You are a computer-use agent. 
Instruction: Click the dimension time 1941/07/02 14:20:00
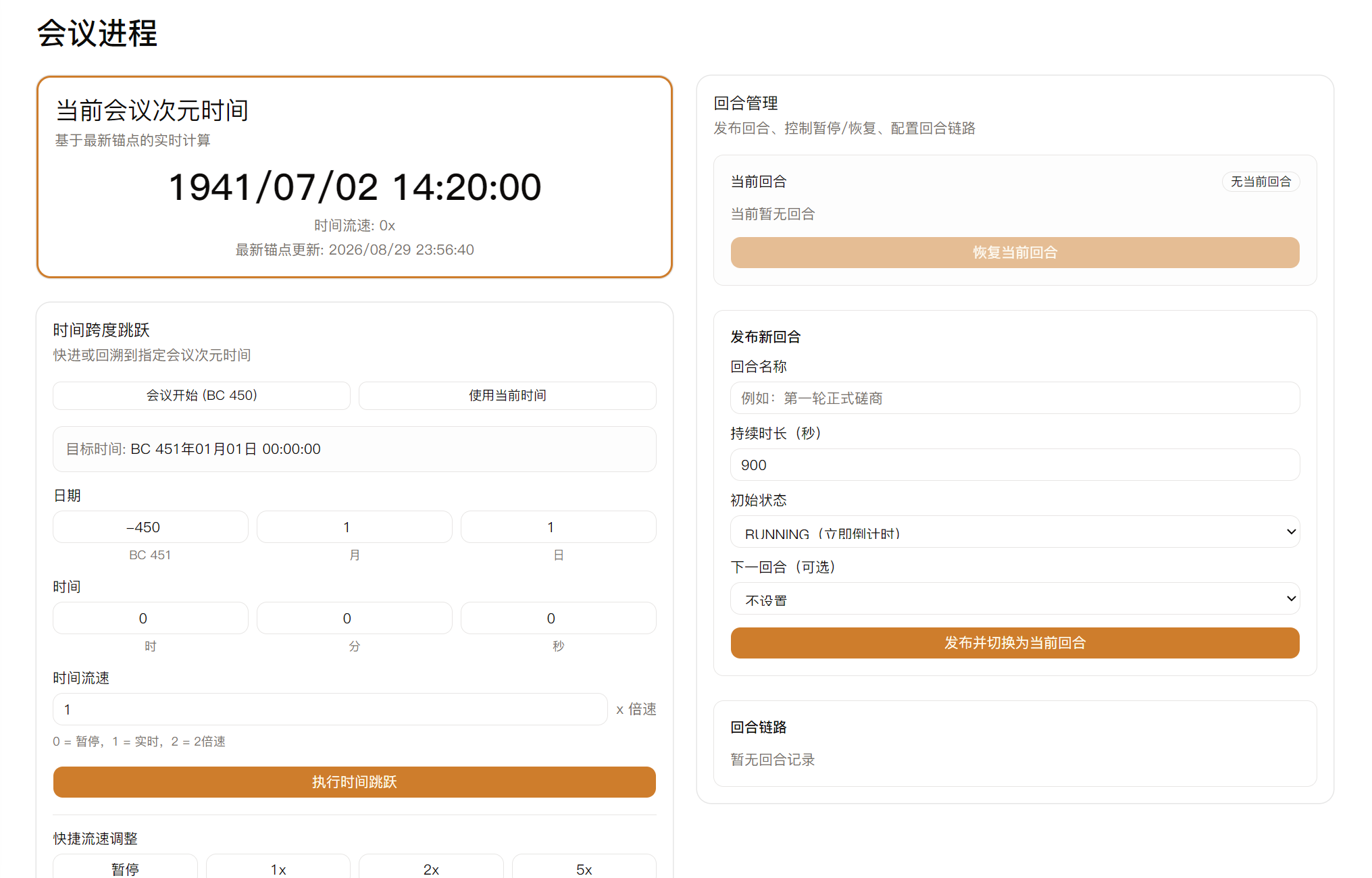355,187
